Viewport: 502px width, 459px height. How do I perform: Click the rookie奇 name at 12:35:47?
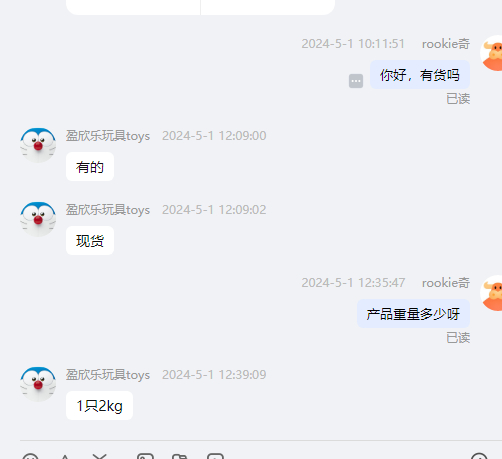coord(446,283)
